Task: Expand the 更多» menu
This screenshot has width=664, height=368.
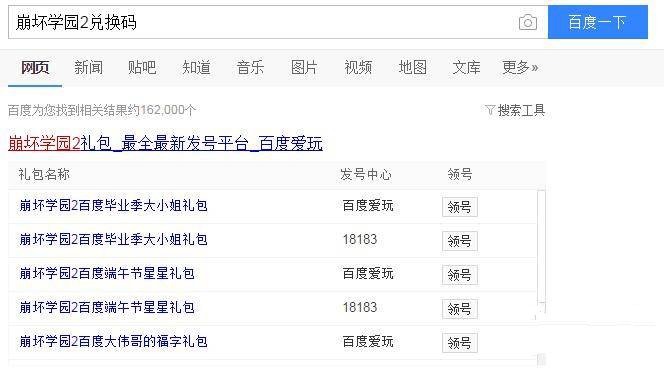Action: [x=520, y=68]
